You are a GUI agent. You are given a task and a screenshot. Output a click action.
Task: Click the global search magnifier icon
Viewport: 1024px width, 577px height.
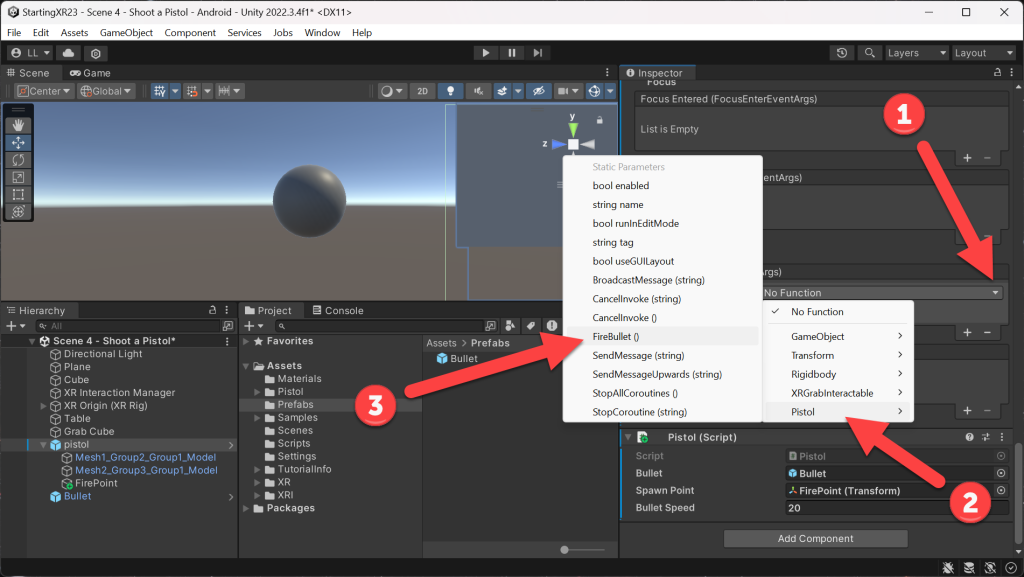point(869,53)
